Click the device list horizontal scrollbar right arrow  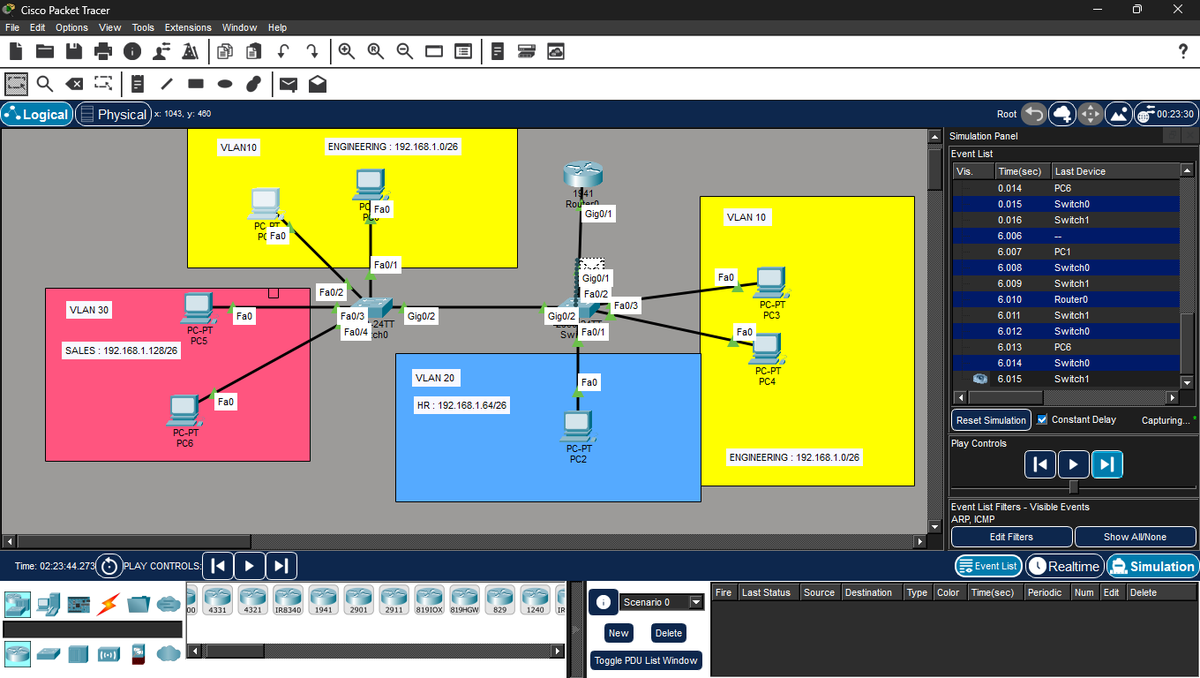point(559,652)
